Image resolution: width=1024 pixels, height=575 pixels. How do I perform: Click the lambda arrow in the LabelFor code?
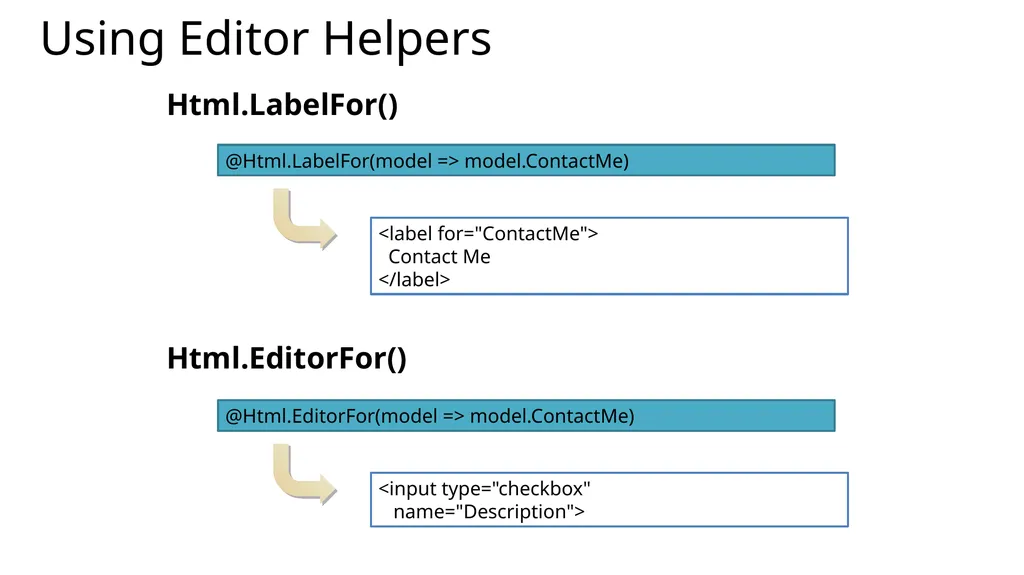(x=447, y=161)
